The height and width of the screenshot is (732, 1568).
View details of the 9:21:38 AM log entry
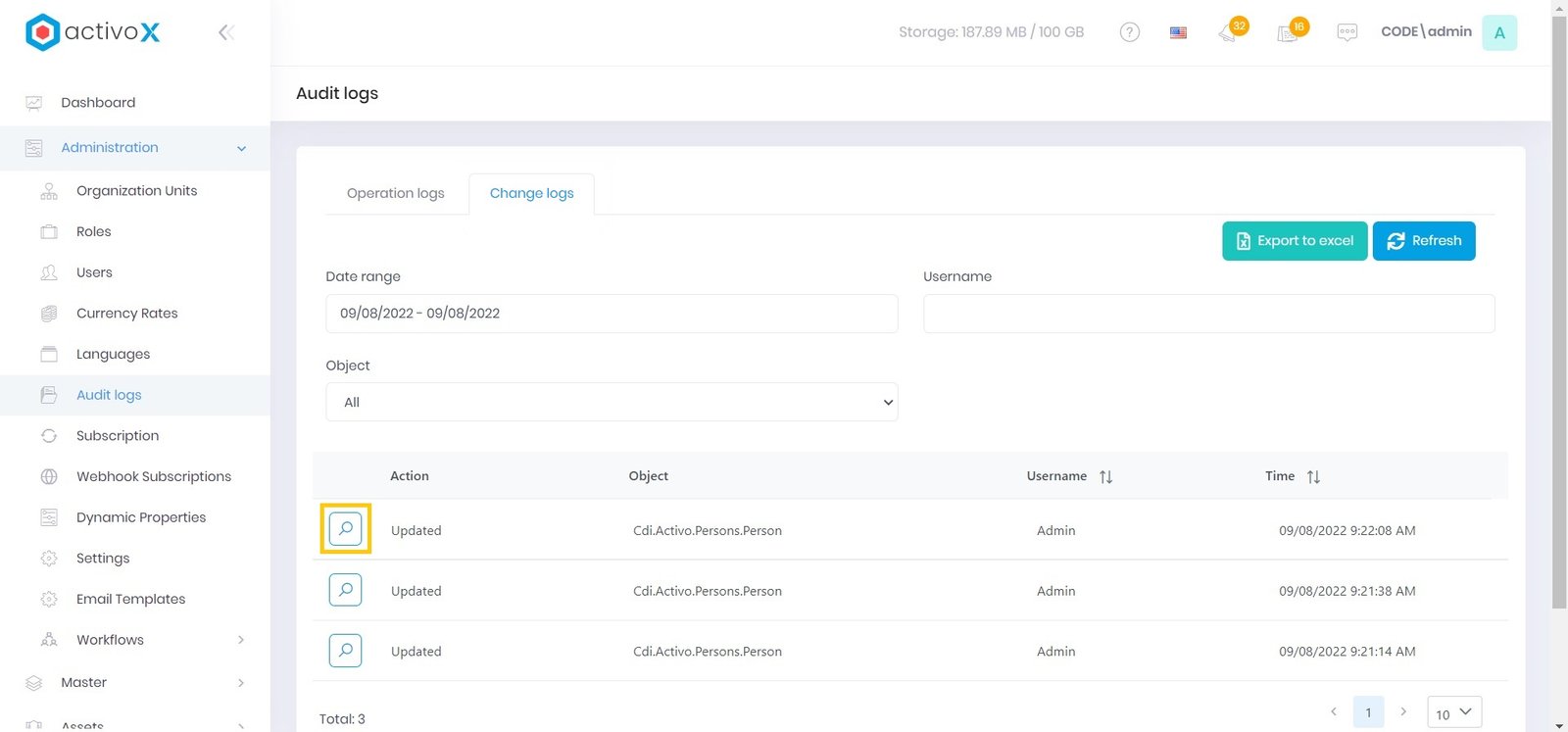click(x=345, y=590)
